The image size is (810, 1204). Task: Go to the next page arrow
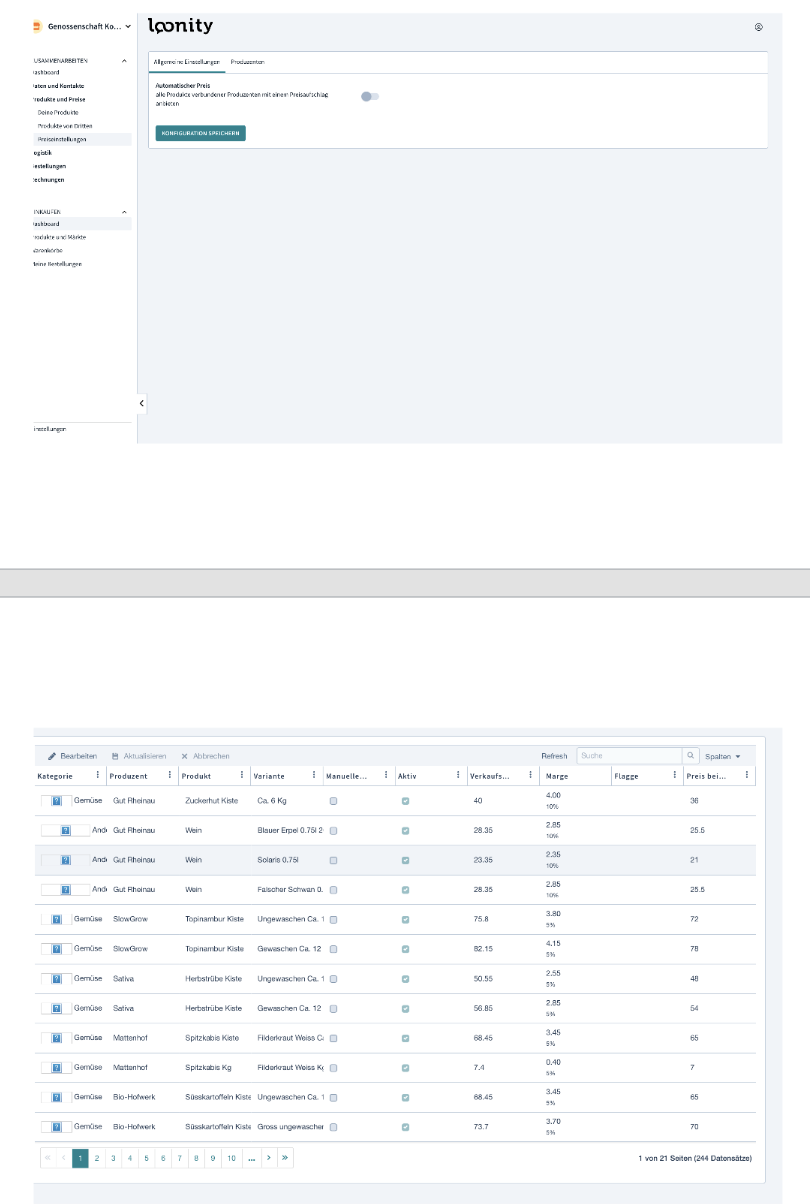point(268,1158)
